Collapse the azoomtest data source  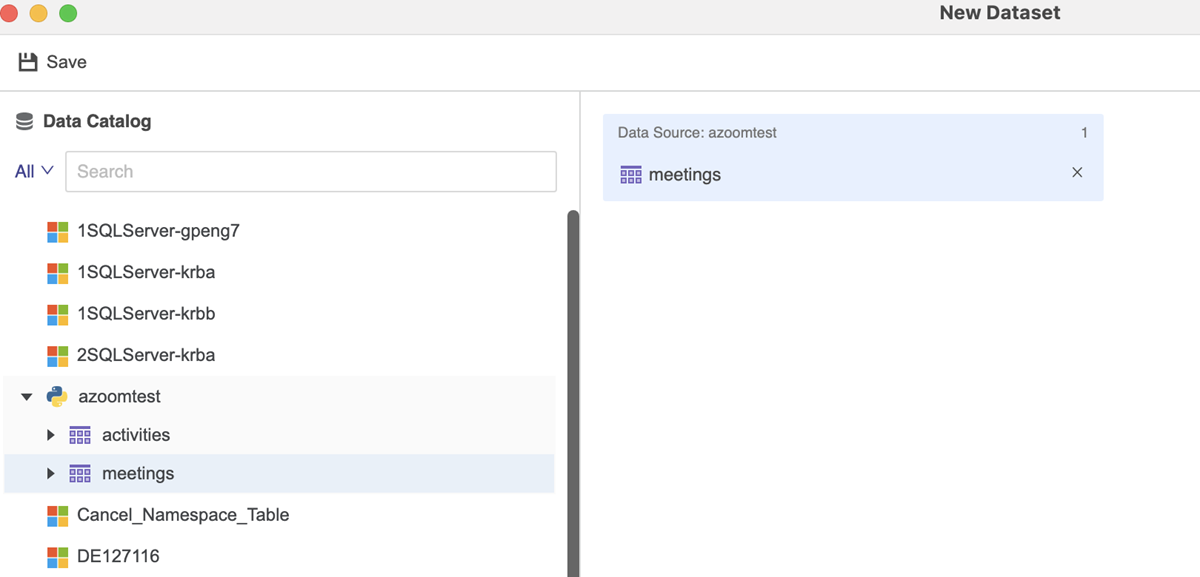coord(27,397)
